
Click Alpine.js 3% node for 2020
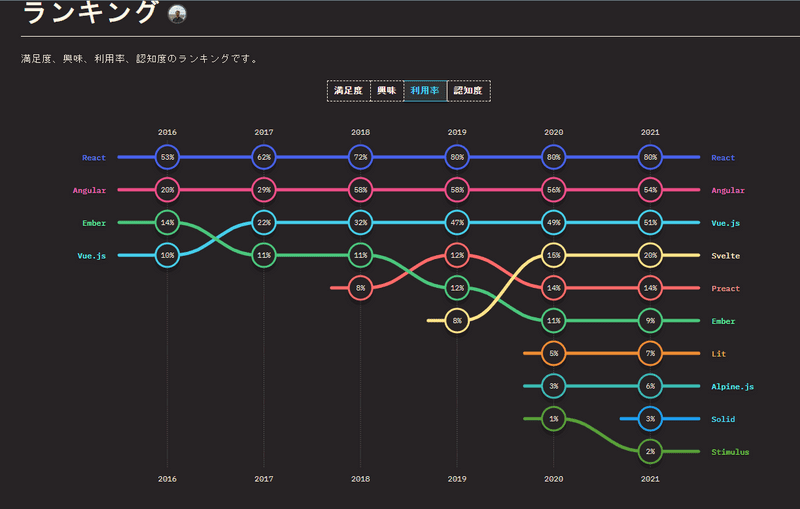554,386
